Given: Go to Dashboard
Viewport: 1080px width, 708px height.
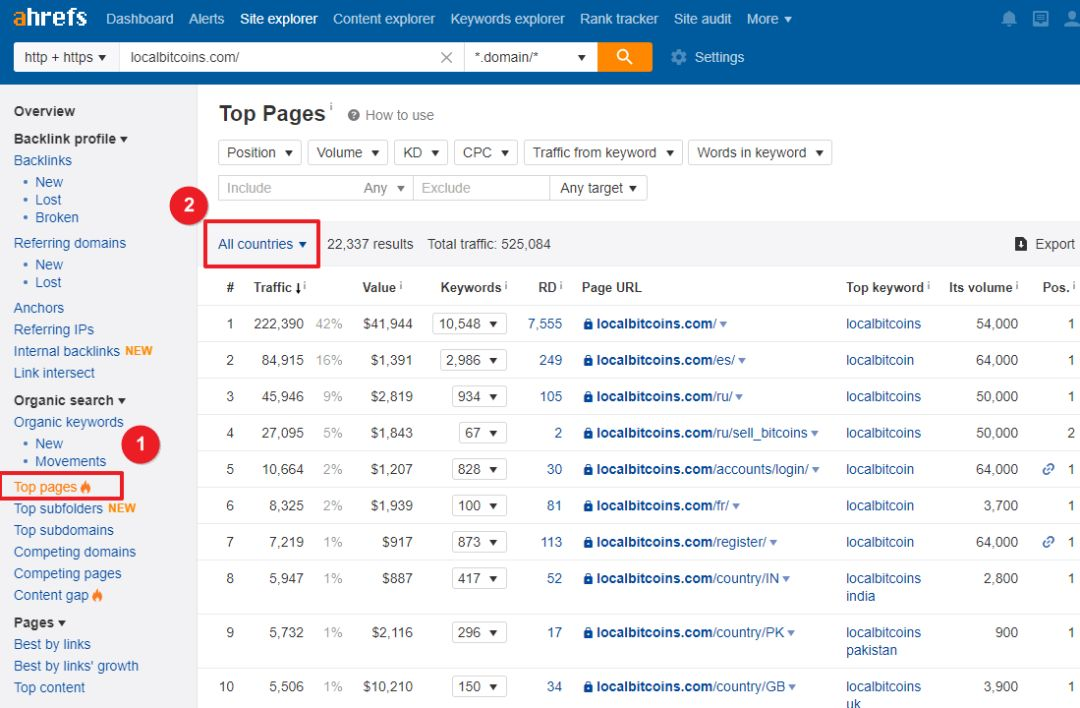Looking at the screenshot, I should [140, 19].
